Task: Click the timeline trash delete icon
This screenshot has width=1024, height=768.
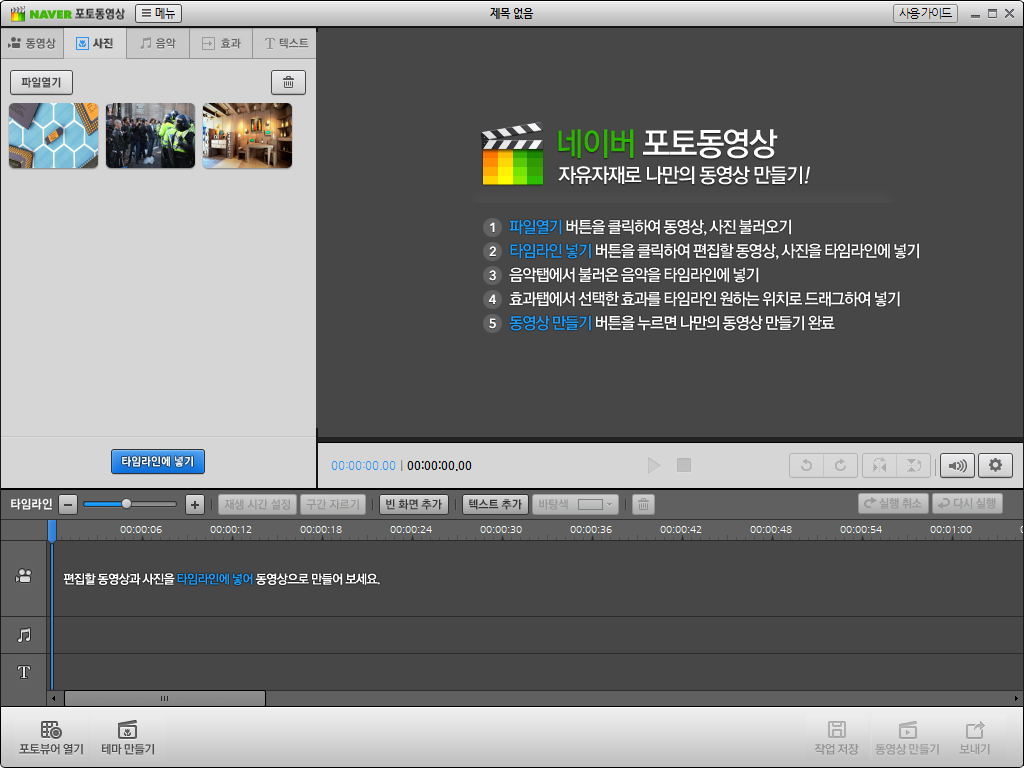Action: pyautogui.click(x=643, y=504)
